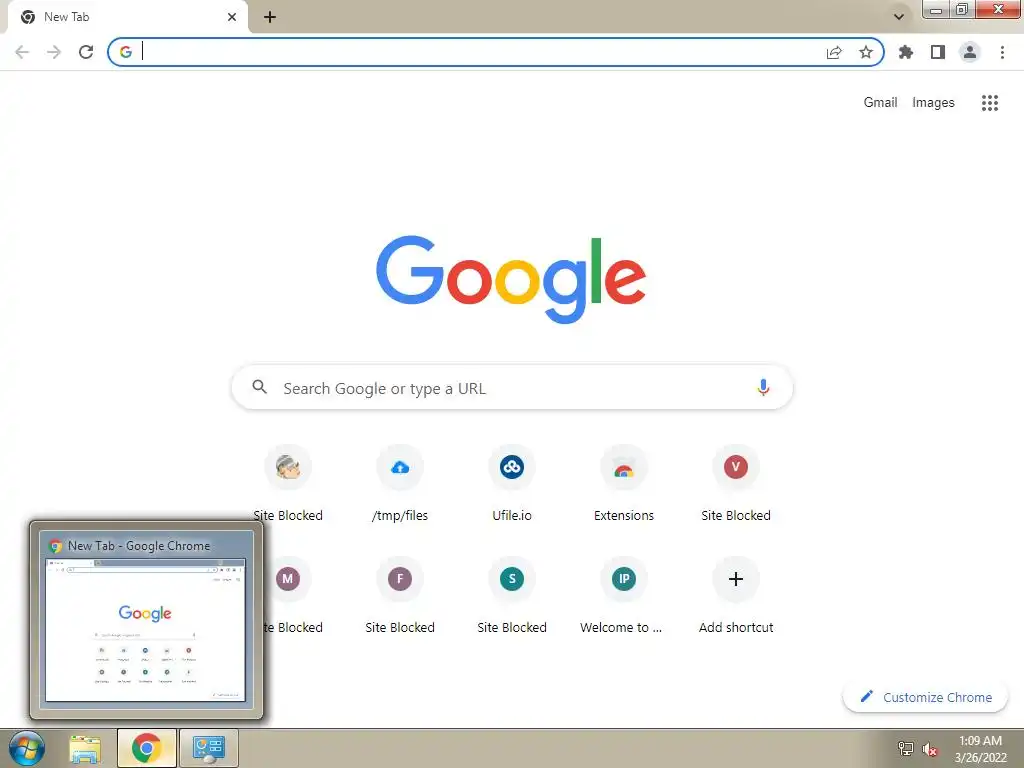
Task: Select the New Tab - Google Chrome preview thumbnail
Action: 146,620
